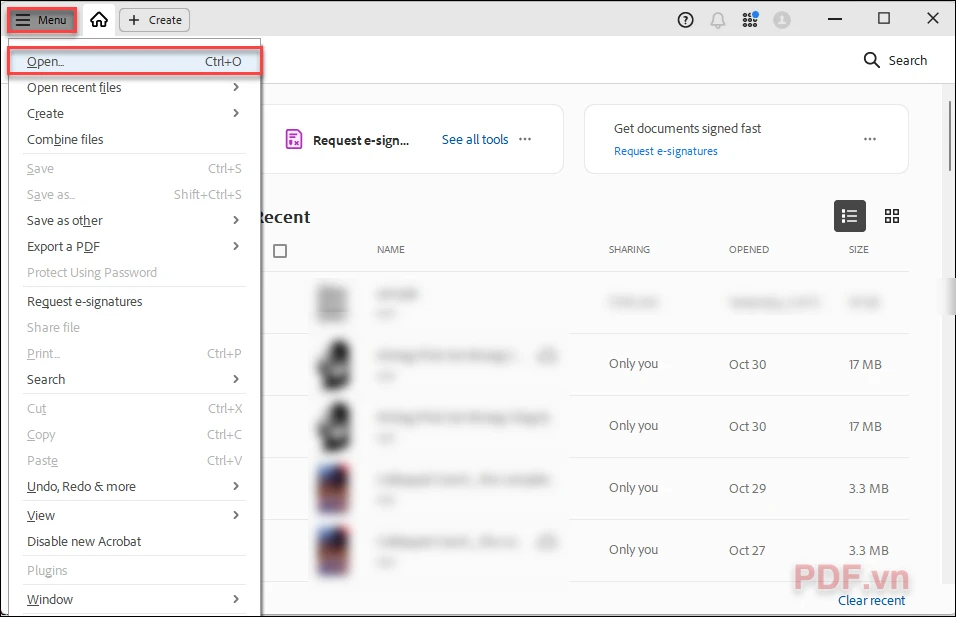
Task: Open See all tools link
Action: [x=475, y=140]
